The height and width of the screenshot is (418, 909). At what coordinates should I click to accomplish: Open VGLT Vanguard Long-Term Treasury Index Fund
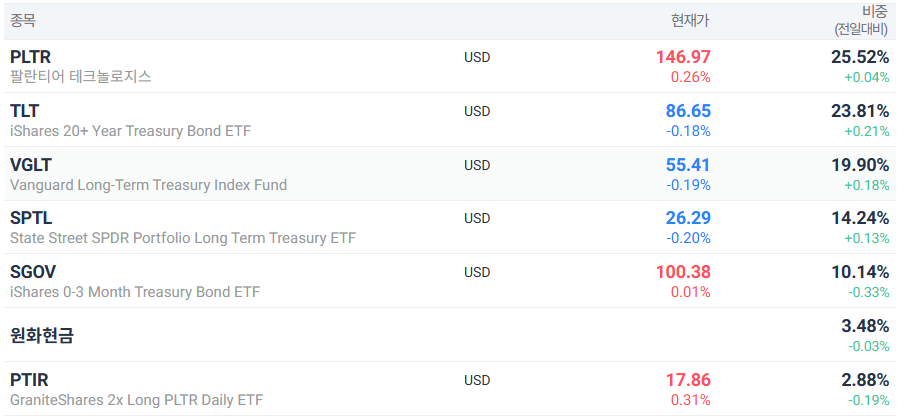coord(449,174)
